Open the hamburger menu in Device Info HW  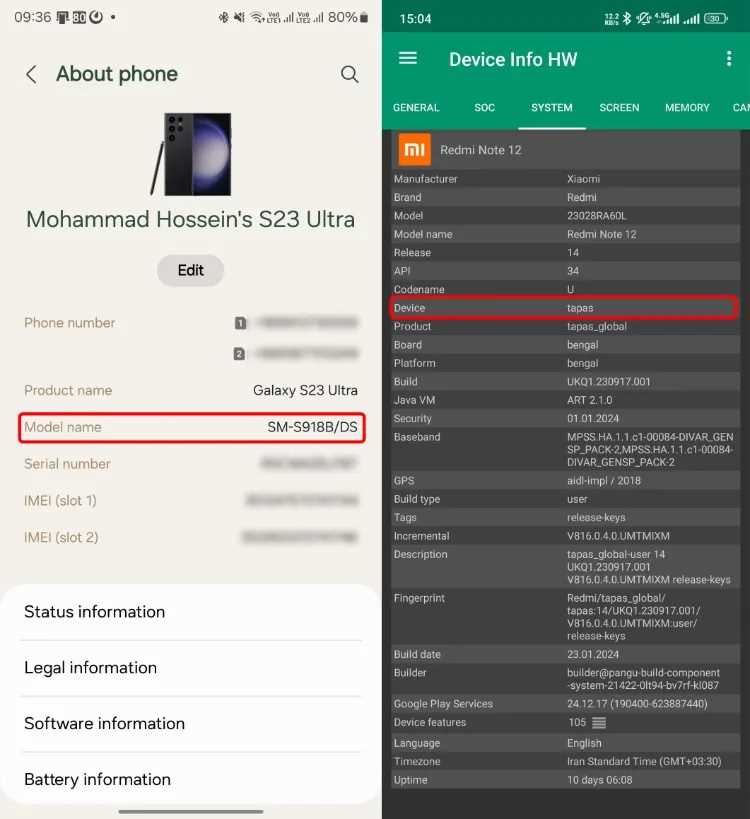[408, 58]
